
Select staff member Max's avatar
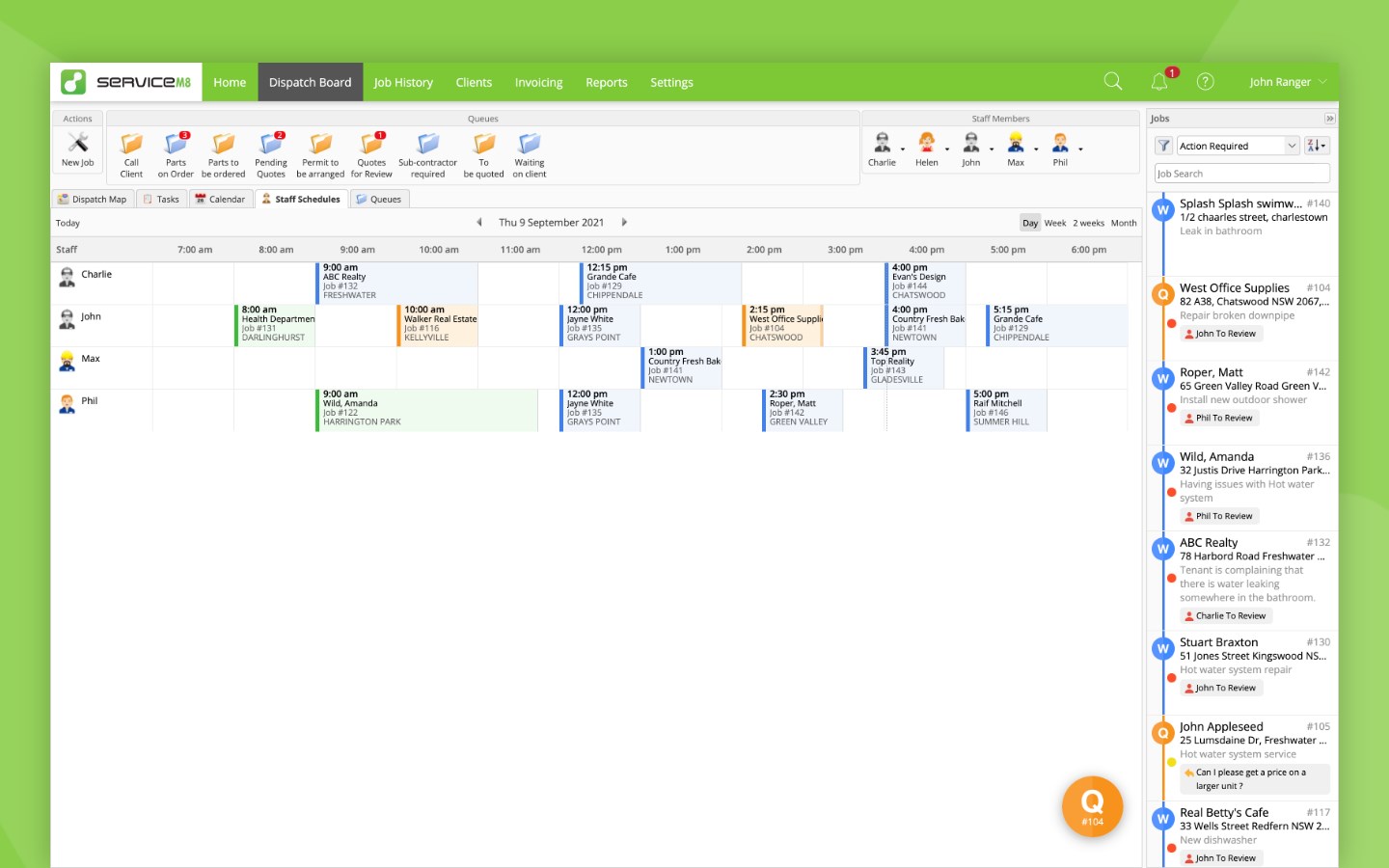tap(1016, 144)
